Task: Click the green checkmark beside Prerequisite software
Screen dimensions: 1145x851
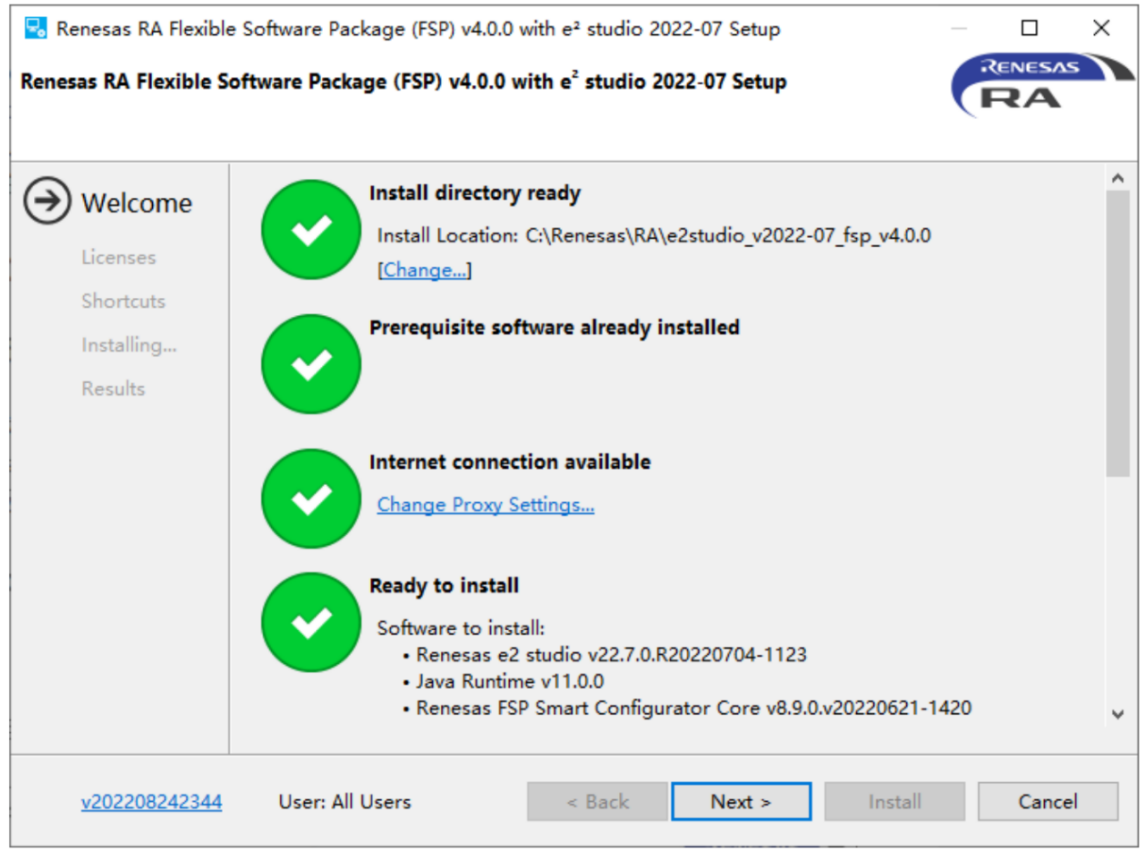Action: point(311,364)
